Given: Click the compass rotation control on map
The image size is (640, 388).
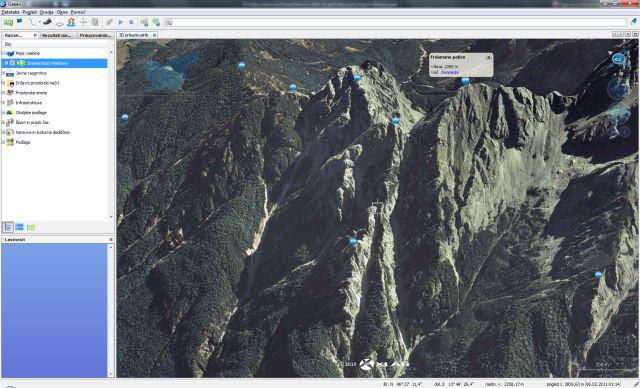Looking at the screenshot, I should (x=618, y=59).
